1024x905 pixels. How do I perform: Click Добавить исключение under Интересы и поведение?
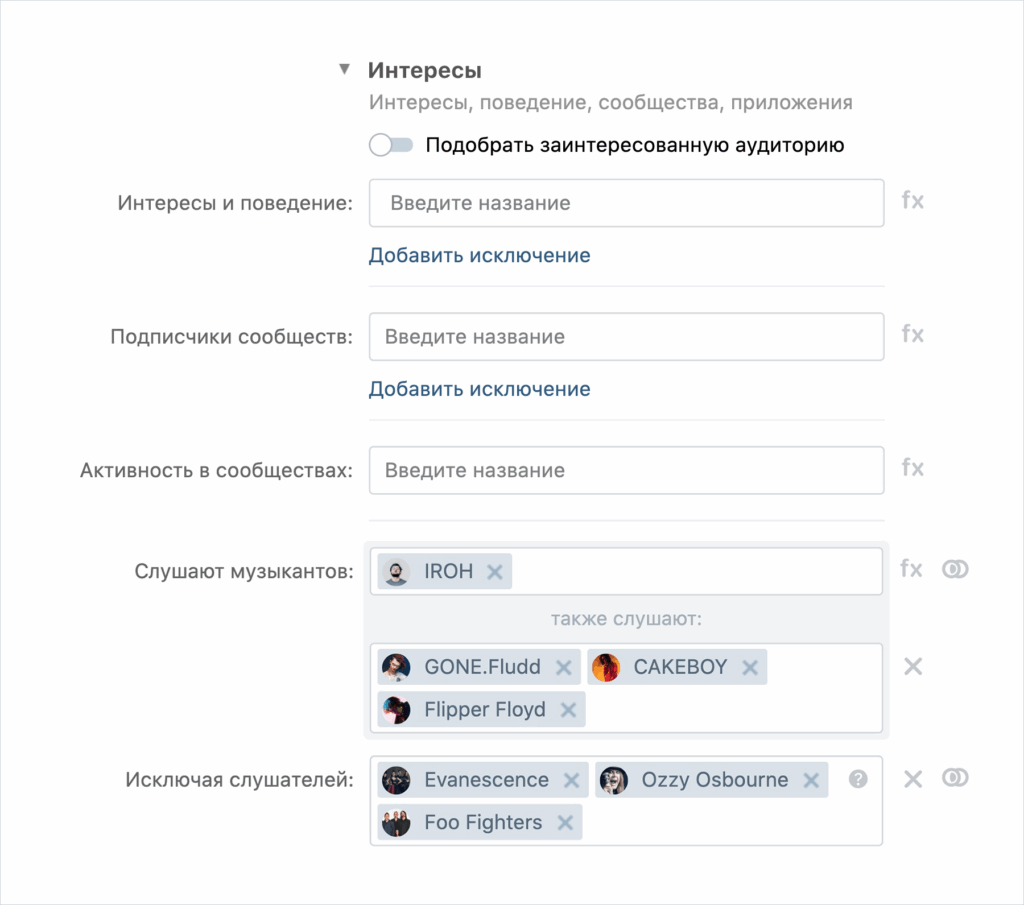pos(479,255)
